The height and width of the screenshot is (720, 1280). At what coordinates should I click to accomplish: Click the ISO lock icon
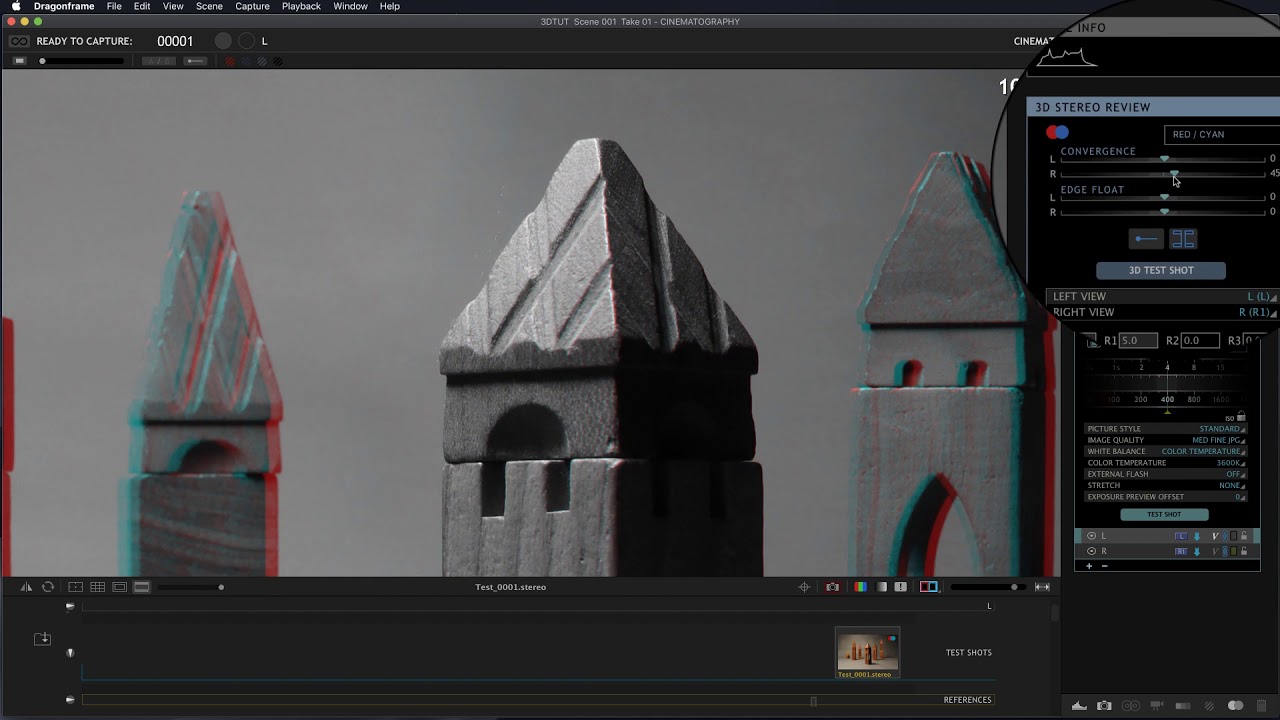[x=1241, y=416]
